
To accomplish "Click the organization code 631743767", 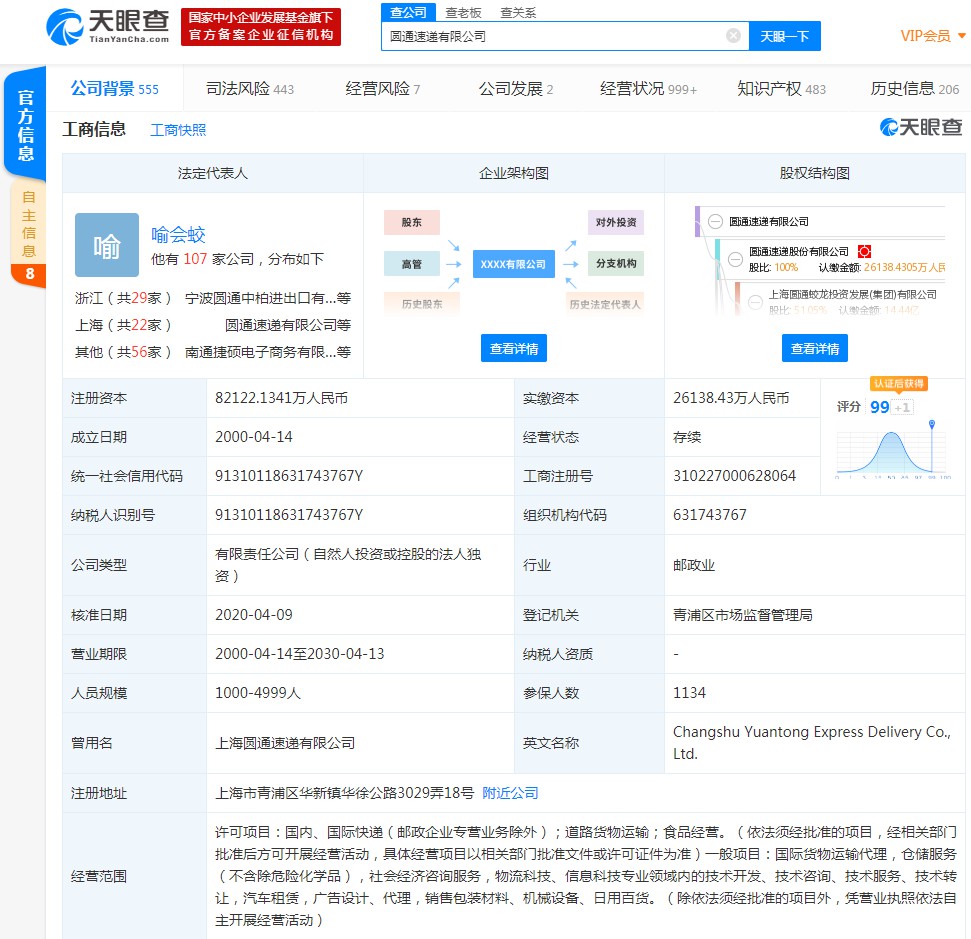I will (710, 515).
